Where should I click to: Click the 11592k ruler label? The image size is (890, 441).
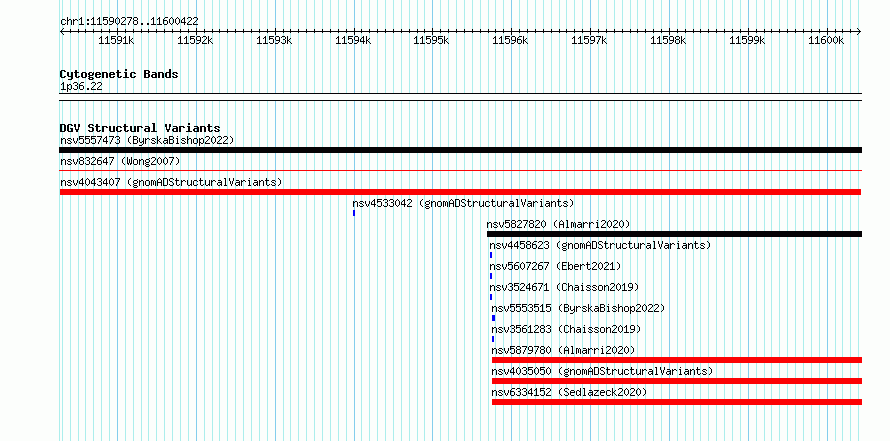tap(195, 40)
